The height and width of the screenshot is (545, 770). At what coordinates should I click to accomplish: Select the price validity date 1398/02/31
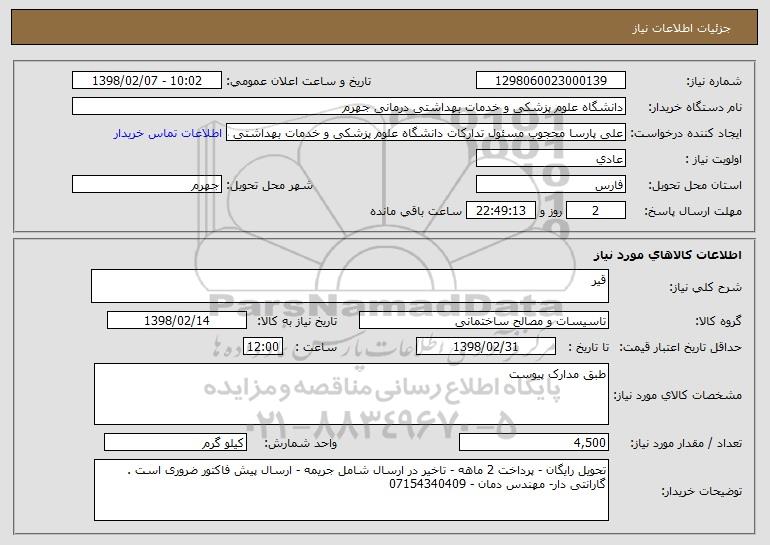click(486, 347)
